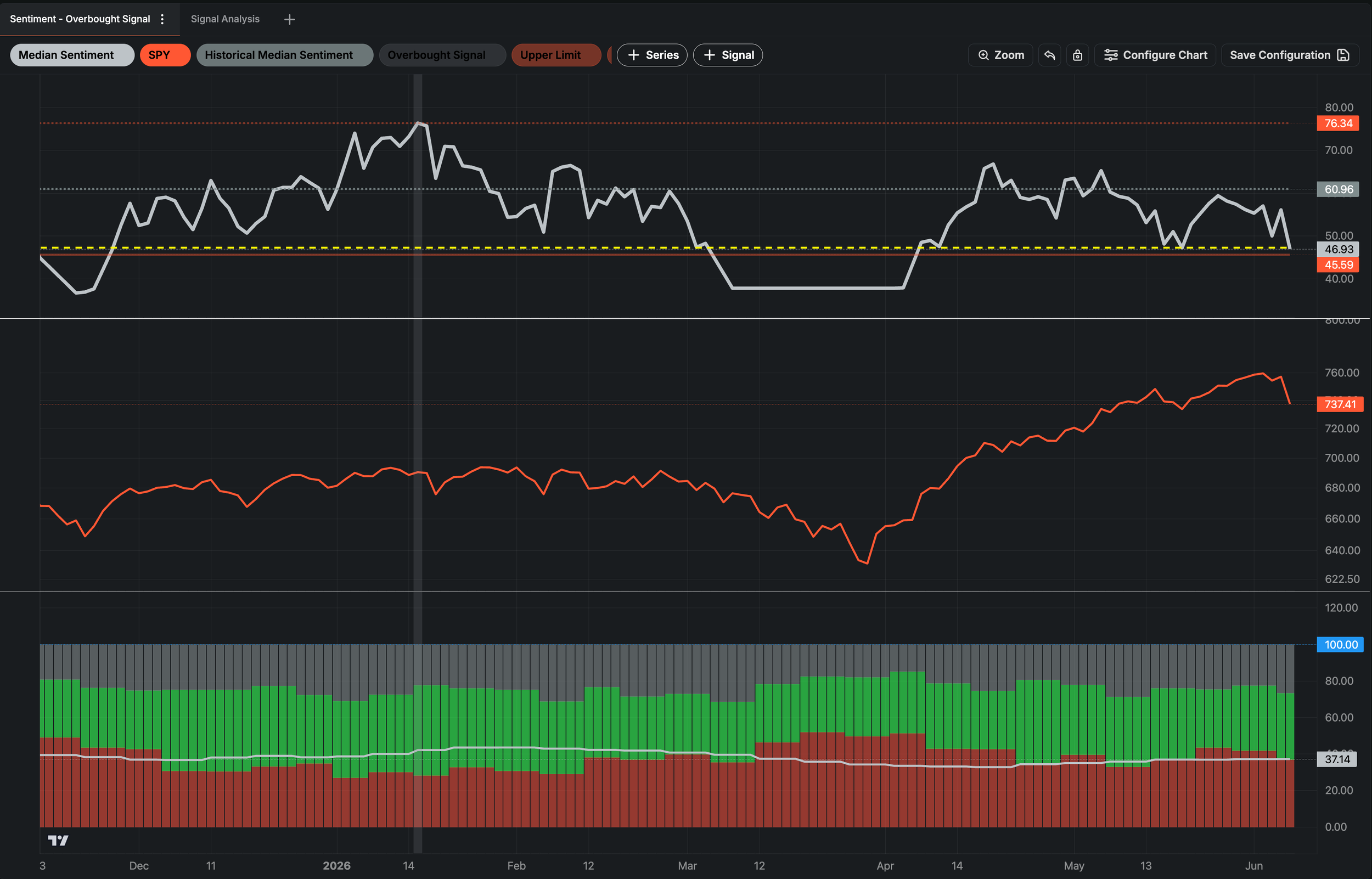Click the Feb label on time axis
Screen dimensions: 1372x879
[x=516, y=865]
